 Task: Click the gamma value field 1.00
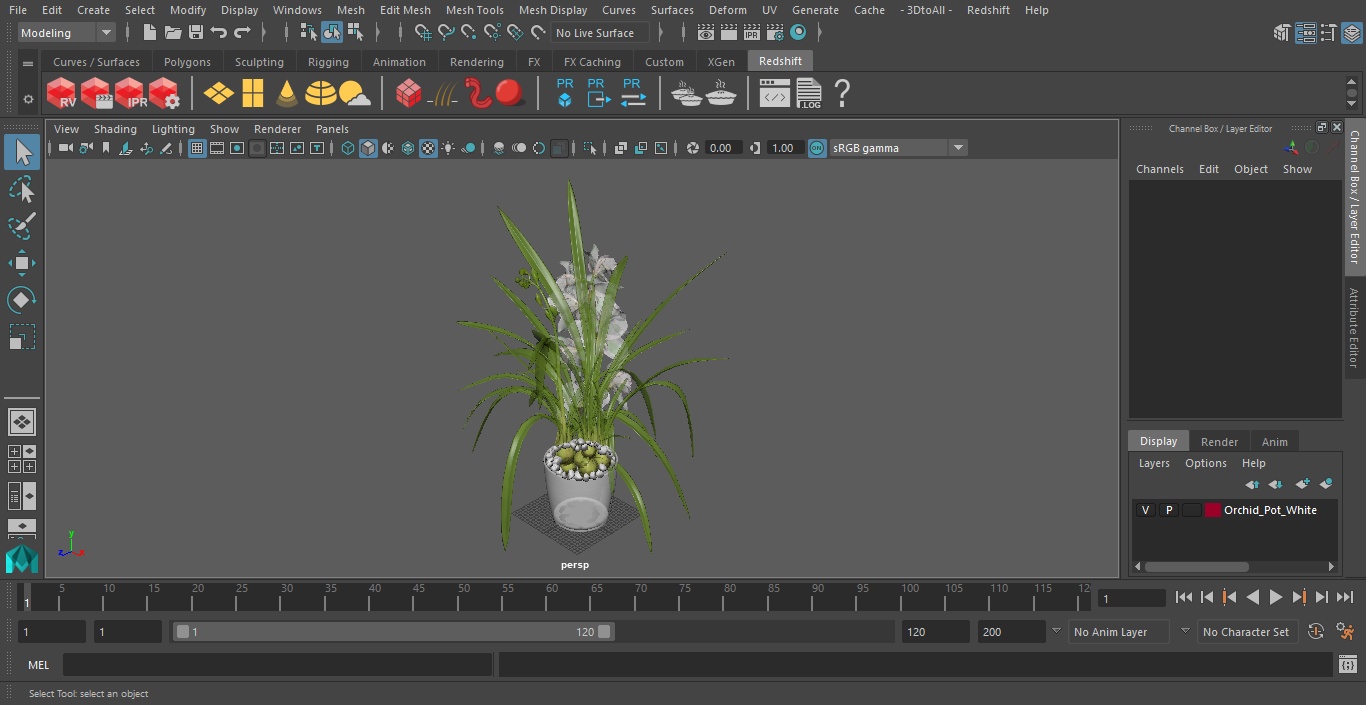pos(784,148)
